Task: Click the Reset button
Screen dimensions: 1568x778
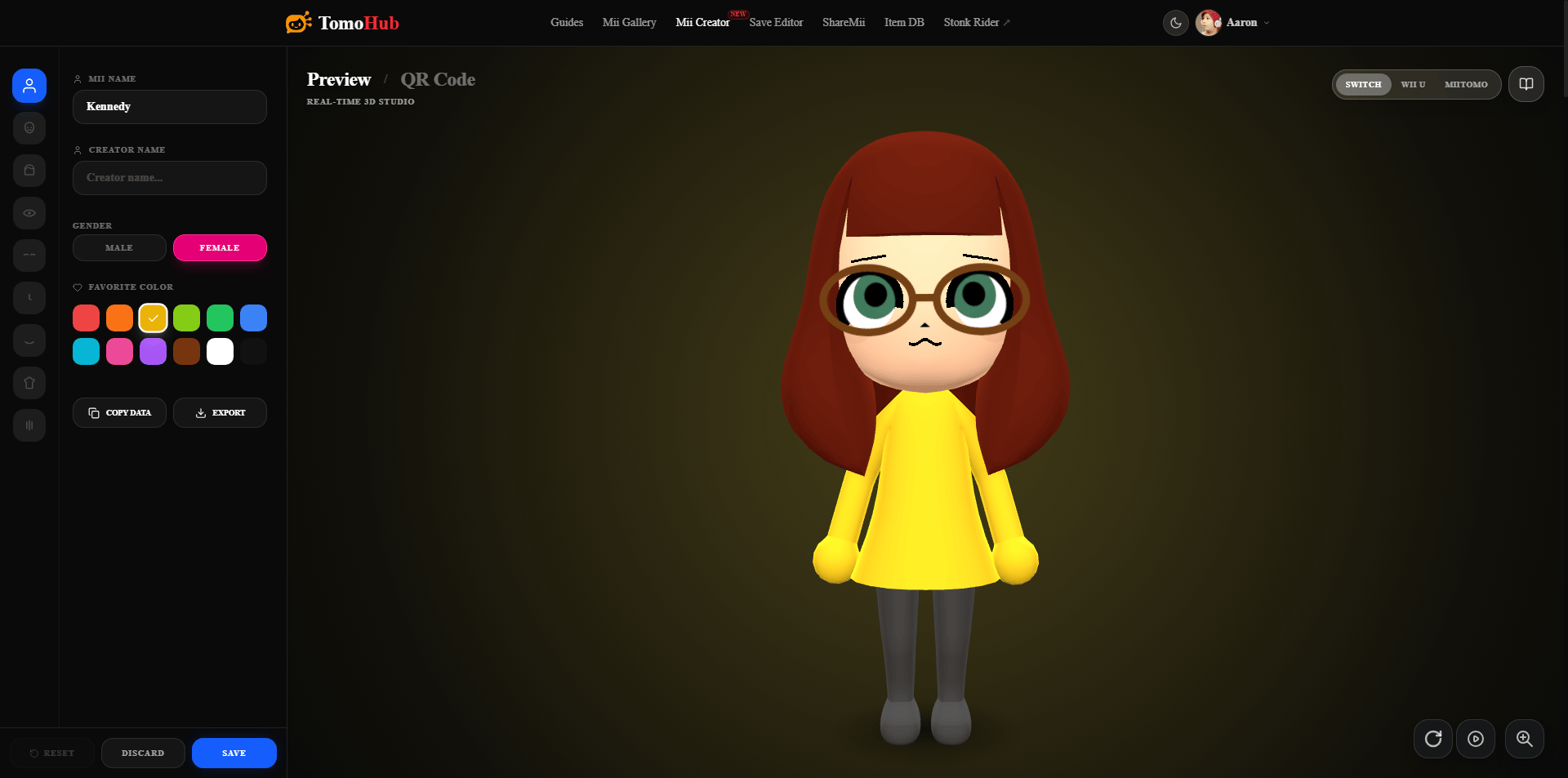Action: click(x=52, y=754)
